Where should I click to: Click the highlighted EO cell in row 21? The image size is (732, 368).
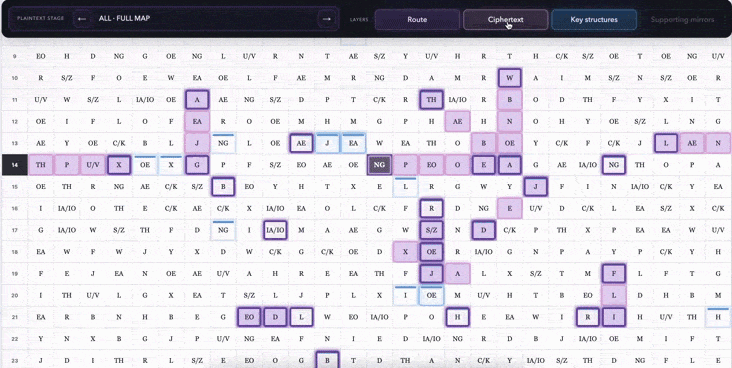(x=249, y=317)
